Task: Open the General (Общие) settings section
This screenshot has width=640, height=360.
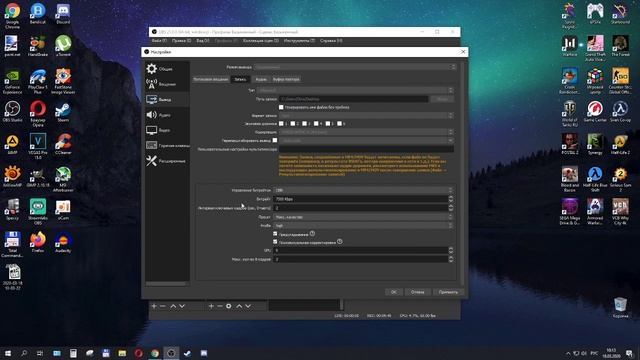Action: point(167,69)
